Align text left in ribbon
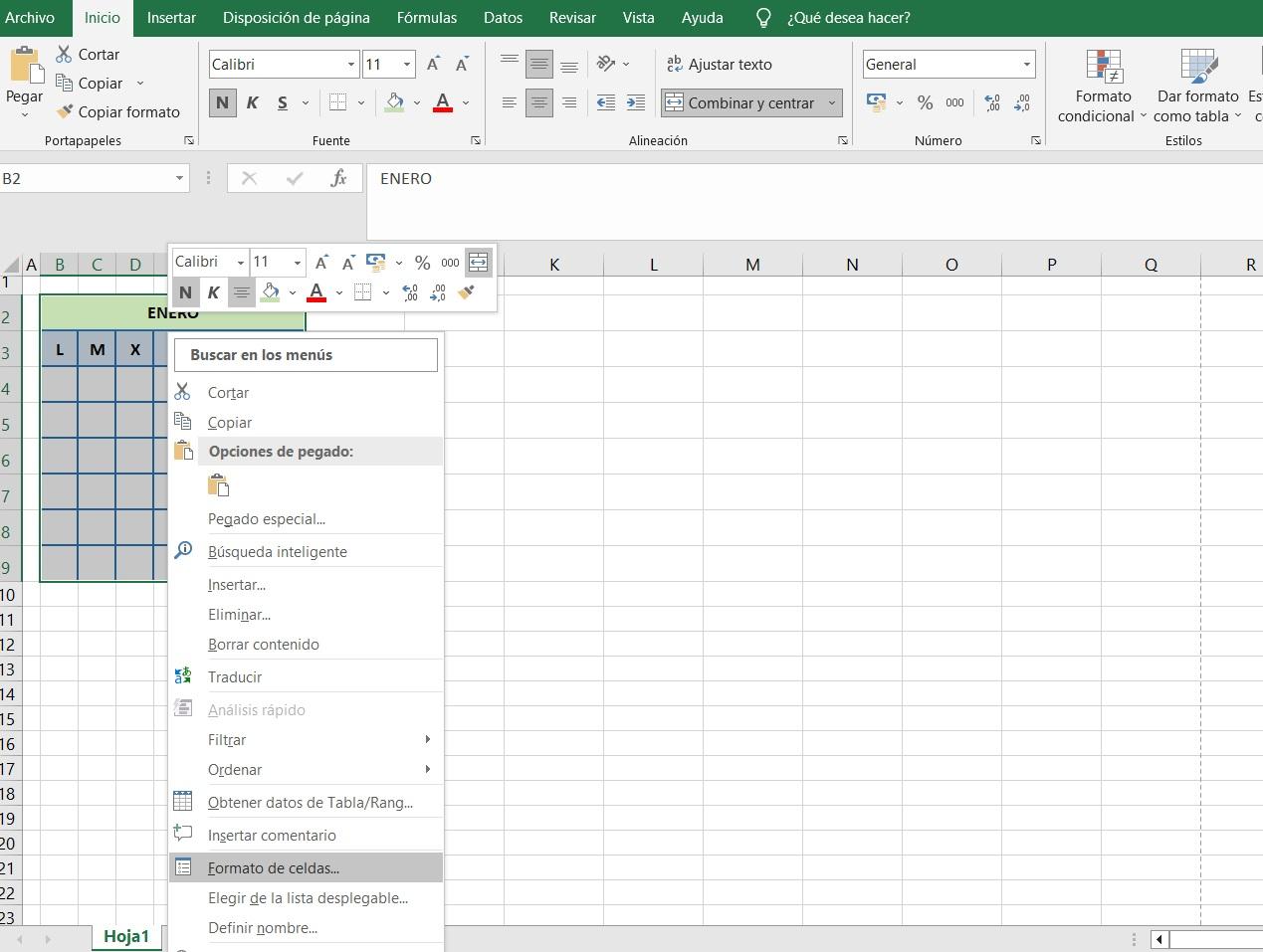This screenshot has height=952, width=1263. (509, 102)
